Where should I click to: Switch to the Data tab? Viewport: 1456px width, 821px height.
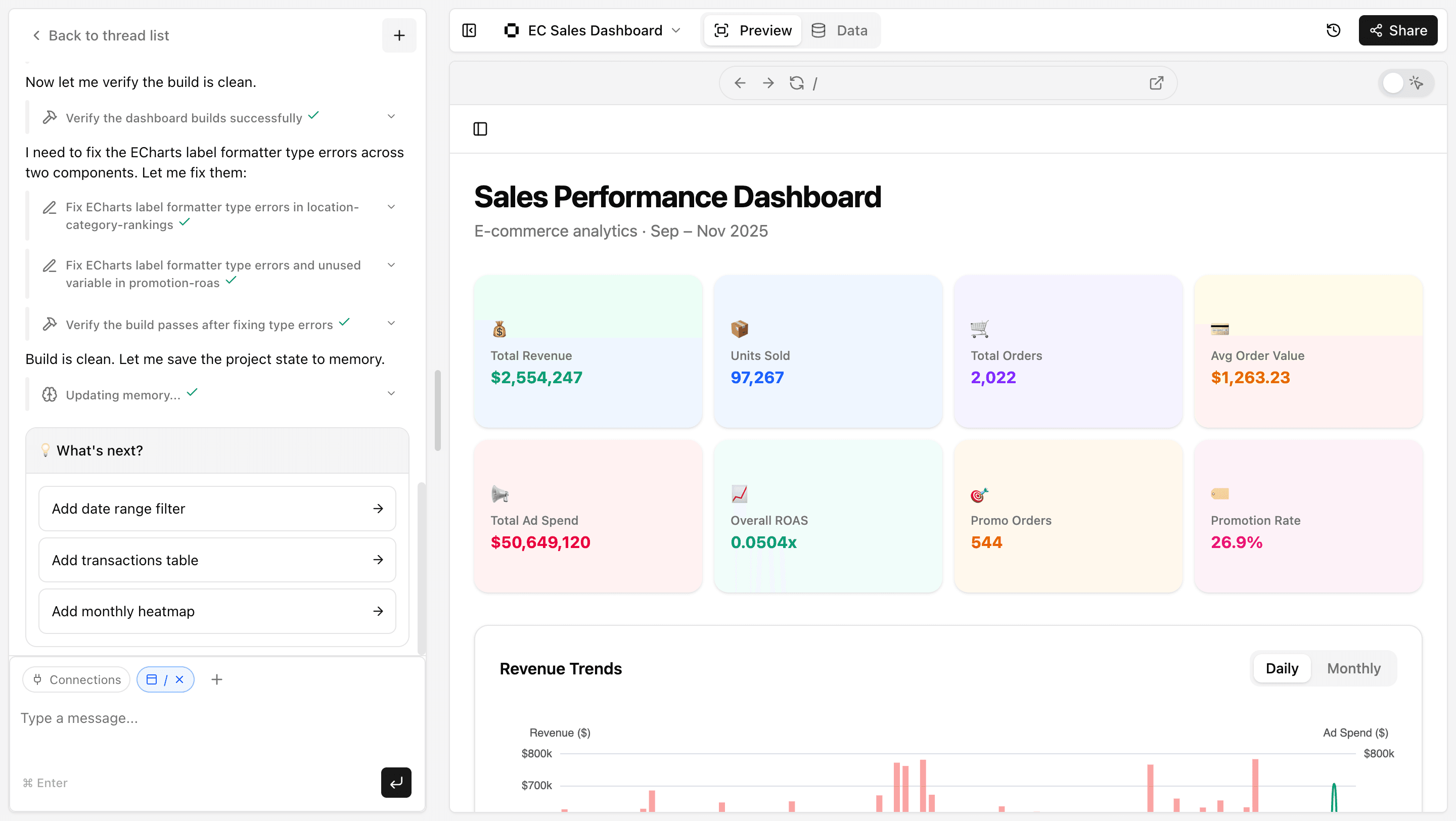pyautogui.click(x=840, y=30)
